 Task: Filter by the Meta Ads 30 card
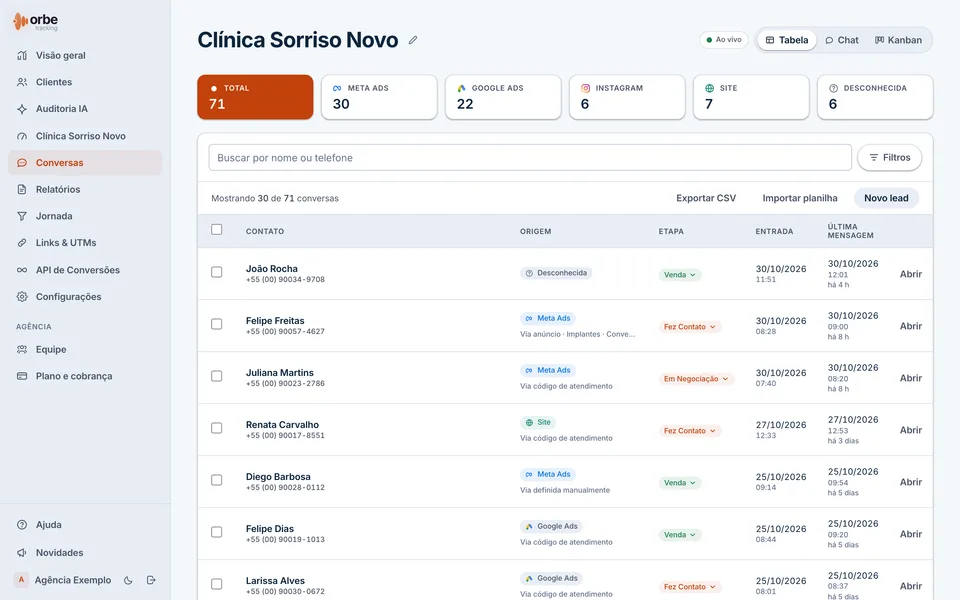point(379,97)
